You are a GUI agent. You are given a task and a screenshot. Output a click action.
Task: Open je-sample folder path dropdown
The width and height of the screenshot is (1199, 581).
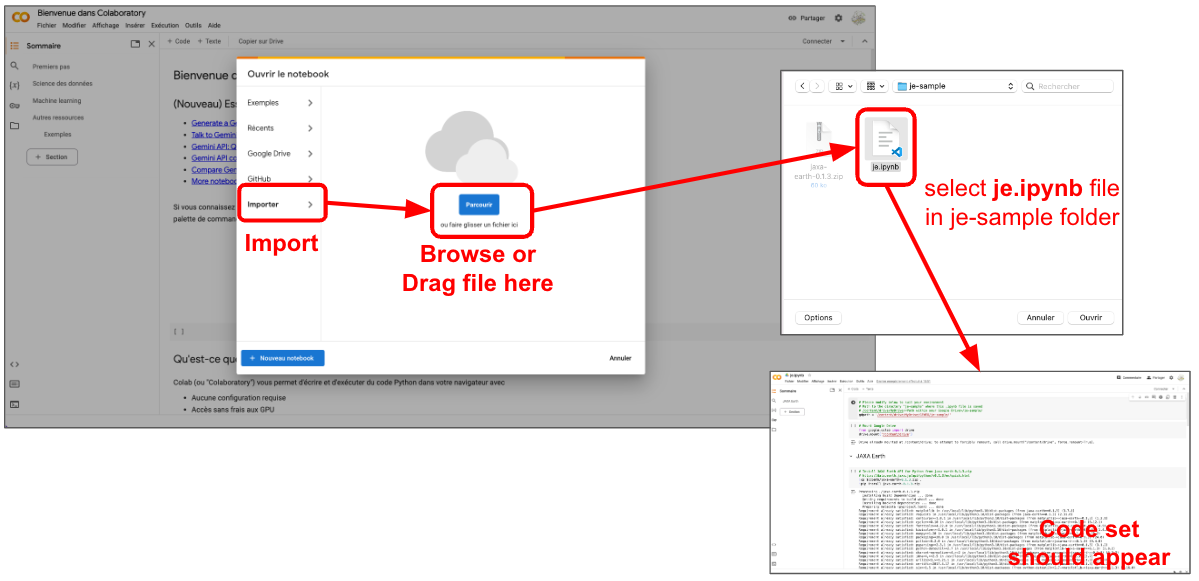coord(954,86)
